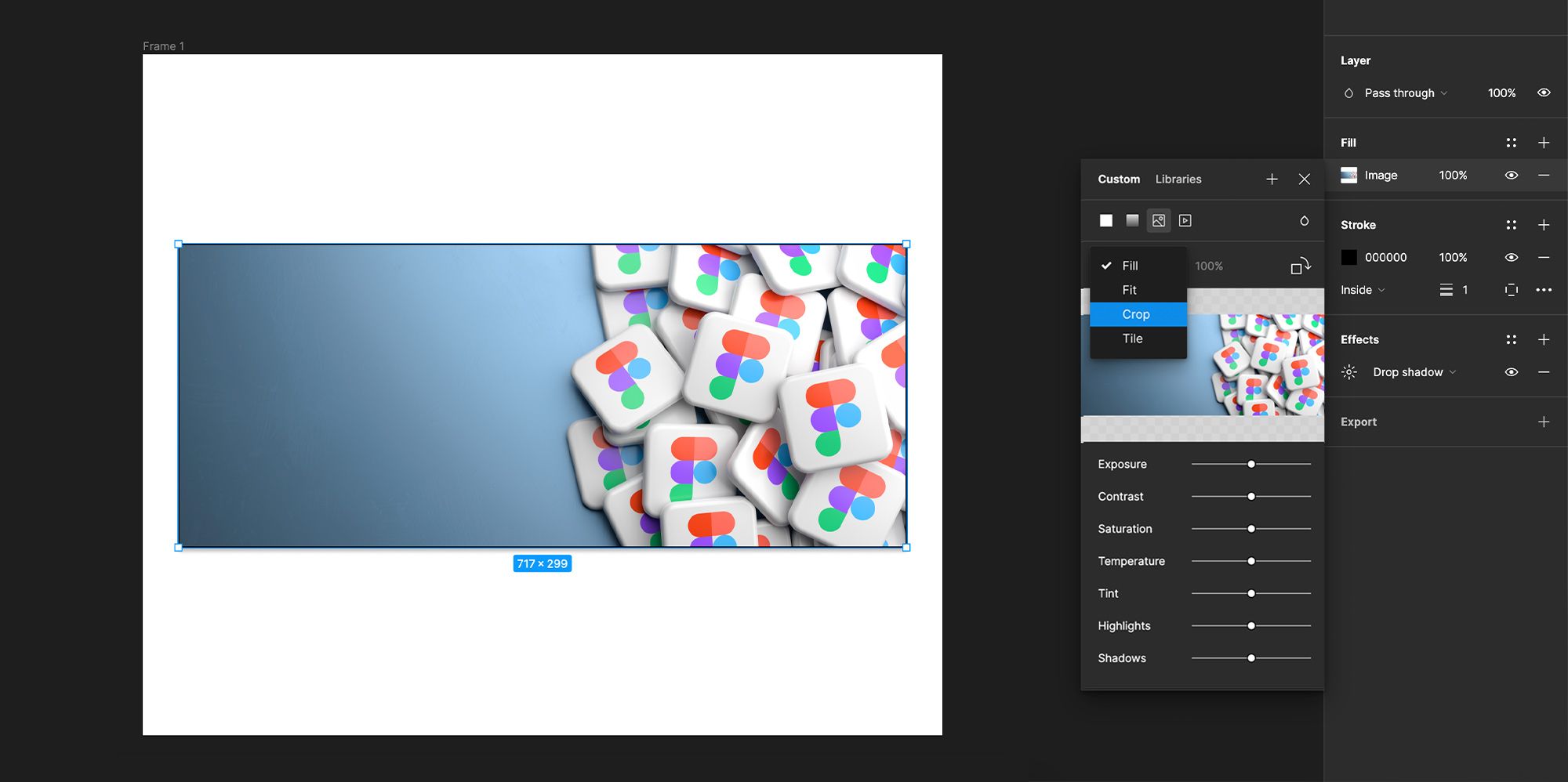The height and width of the screenshot is (782, 1568).
Task: Switch to the Libraries tab
Action: click(x=1178, y=179)
